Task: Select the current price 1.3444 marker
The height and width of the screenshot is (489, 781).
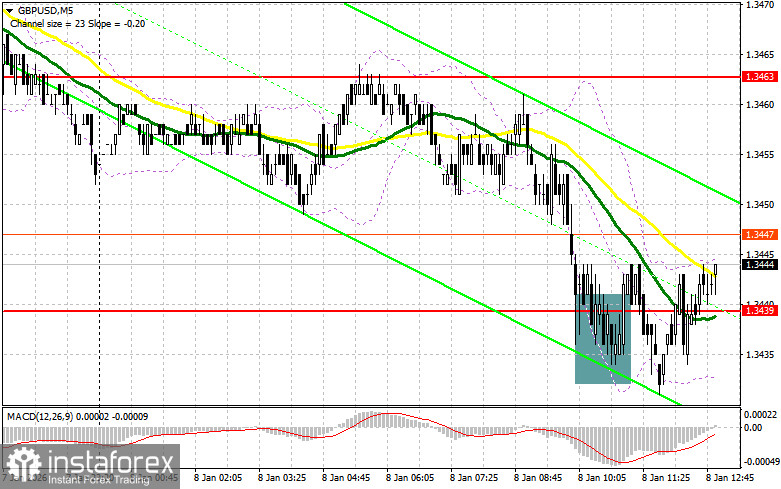Action: pos(759,264)
